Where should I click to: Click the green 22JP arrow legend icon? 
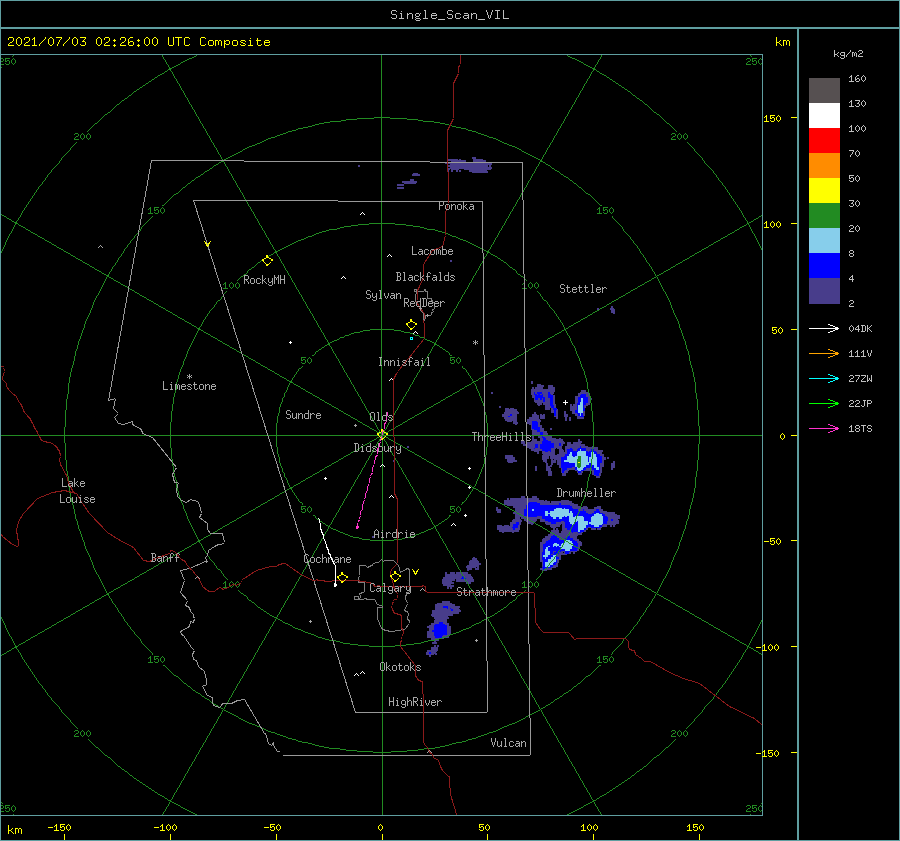click(x=824, y=404)
